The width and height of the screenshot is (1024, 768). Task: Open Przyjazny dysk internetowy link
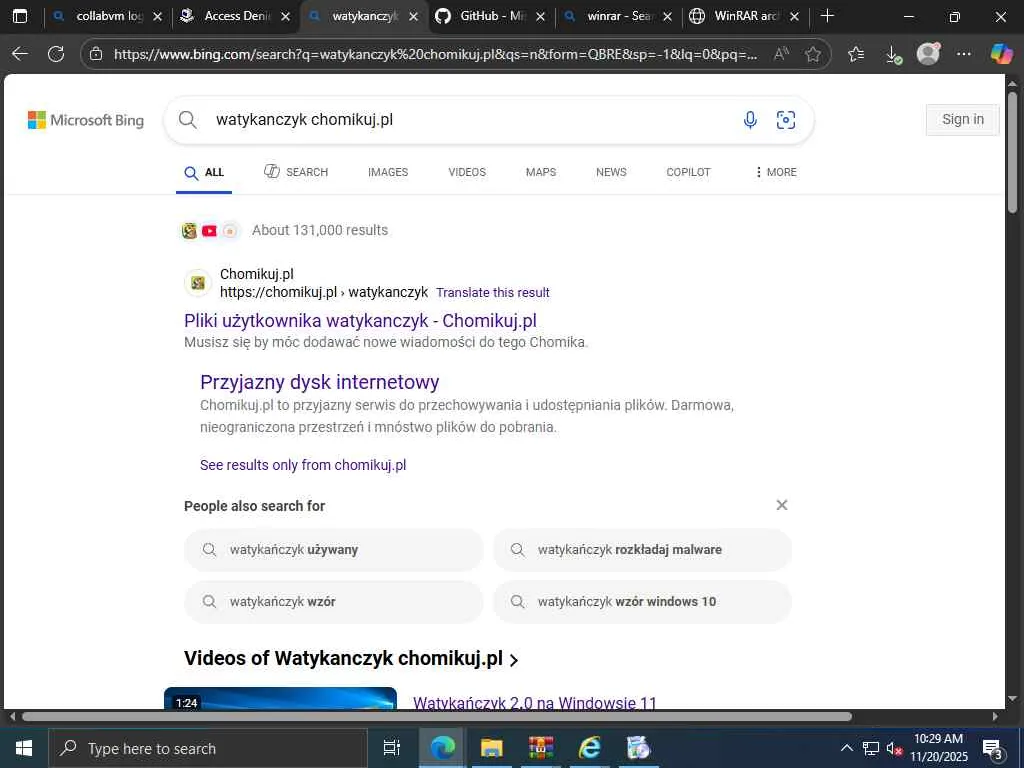[319, 382]
